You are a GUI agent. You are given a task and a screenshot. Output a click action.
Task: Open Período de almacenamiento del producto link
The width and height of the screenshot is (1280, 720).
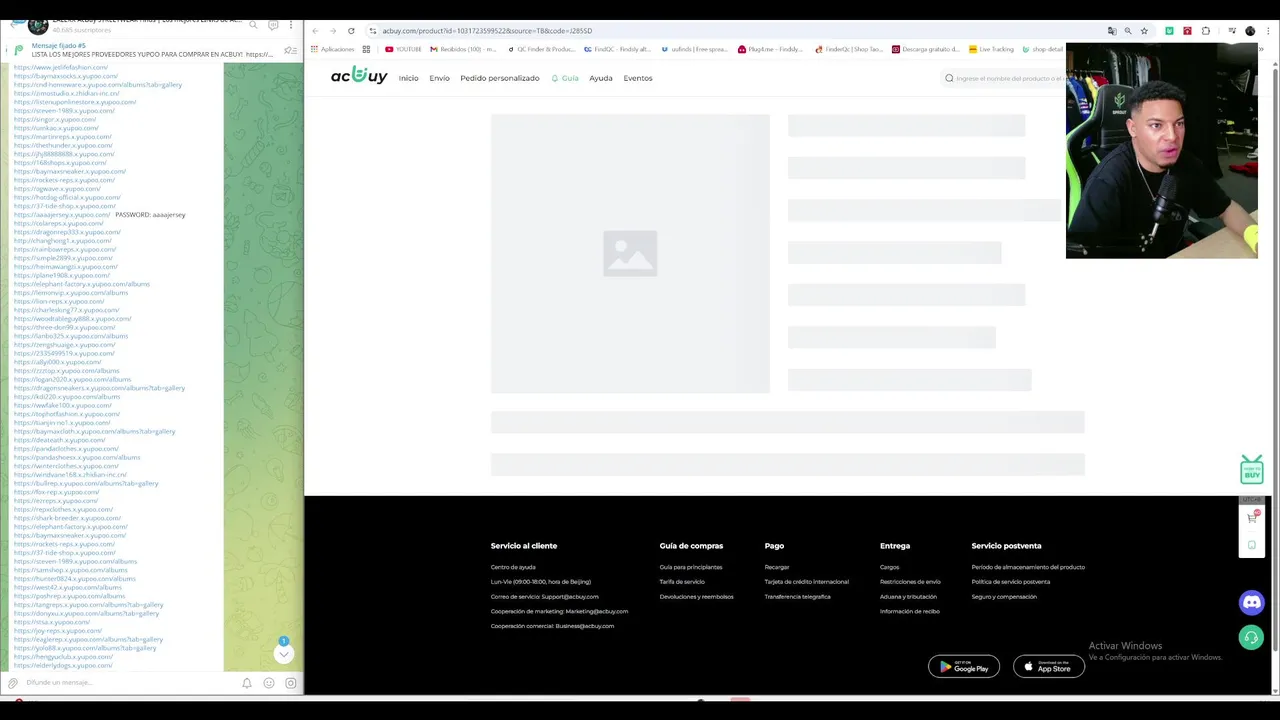pyautogui.click(x=1028, y=567)
